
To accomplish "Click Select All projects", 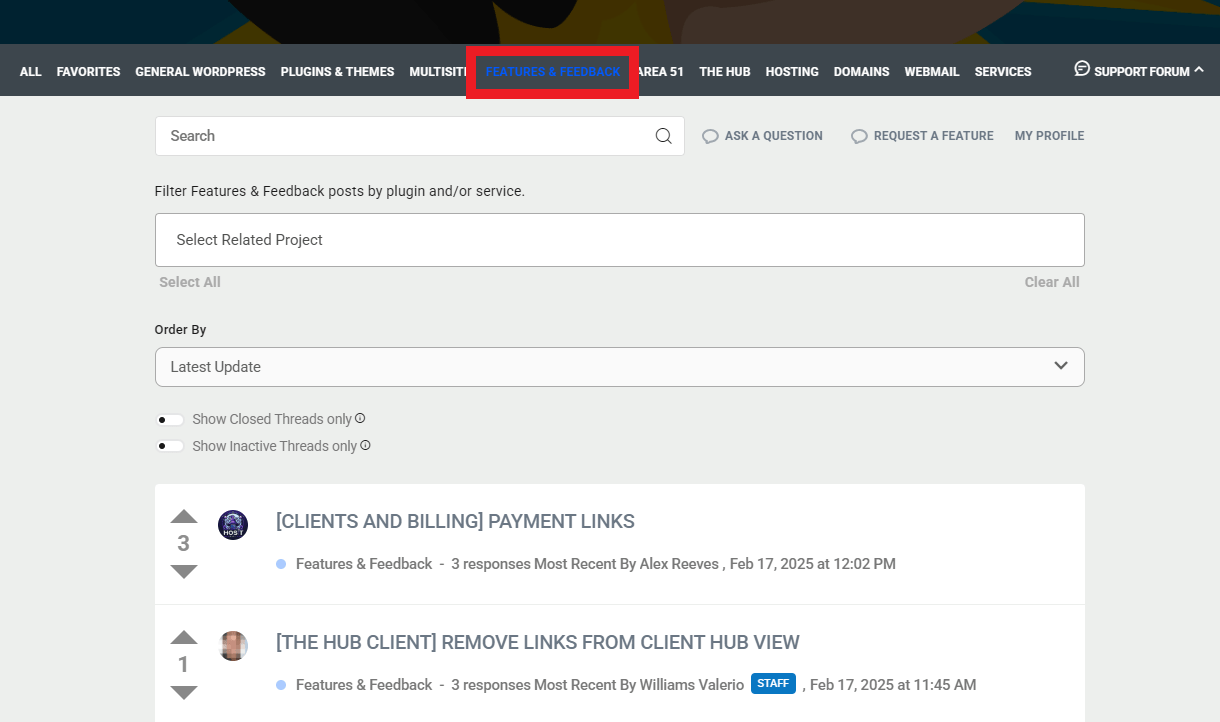I will click(x=190, y=282).
